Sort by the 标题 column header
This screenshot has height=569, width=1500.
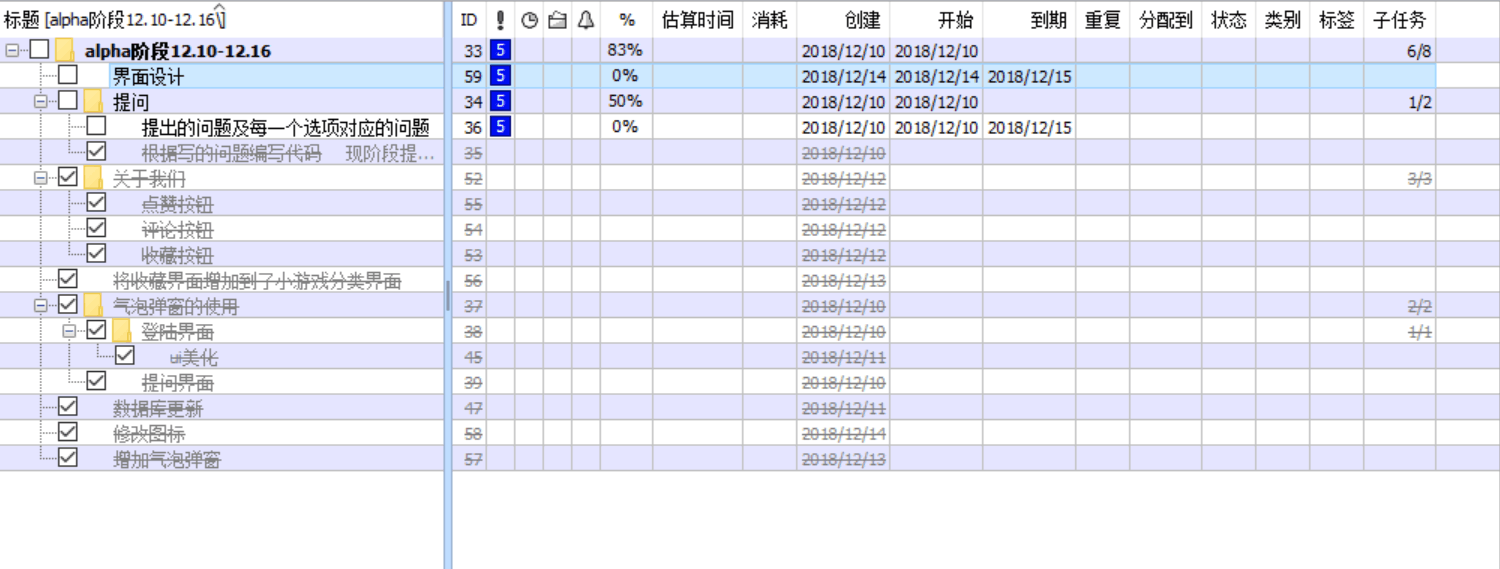coord(222,20)
